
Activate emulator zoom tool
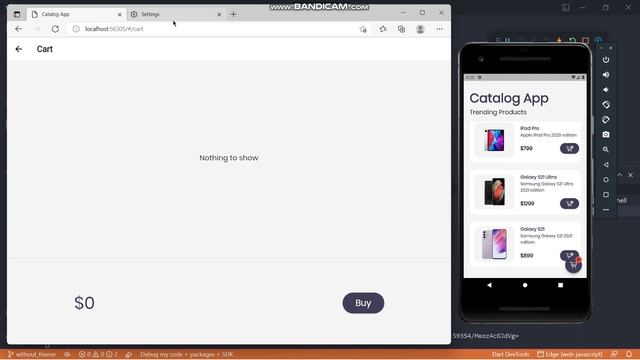click(x=606, y=150)
